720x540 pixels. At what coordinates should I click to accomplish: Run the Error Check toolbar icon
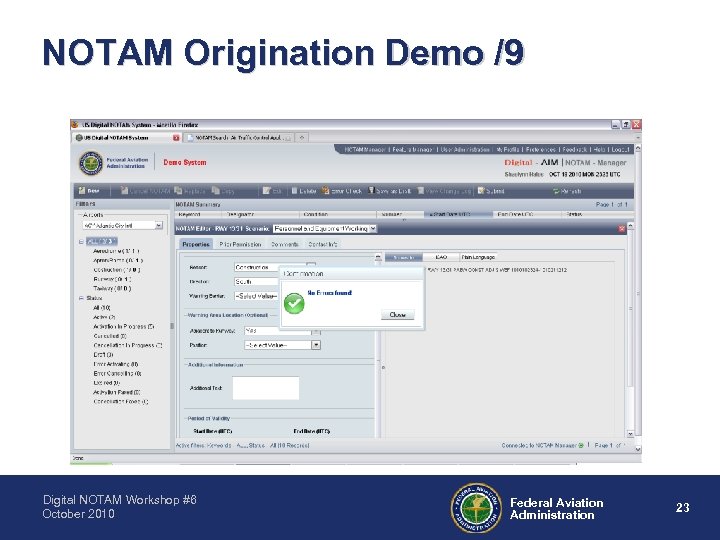[x=326, y=191]
